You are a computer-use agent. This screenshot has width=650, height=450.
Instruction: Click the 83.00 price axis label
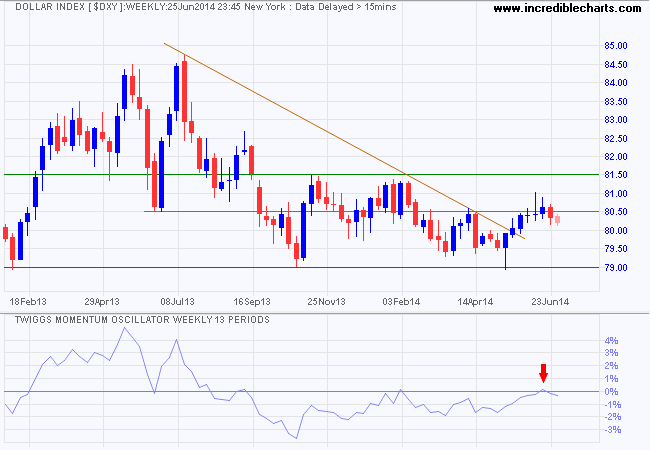point(616,120)
